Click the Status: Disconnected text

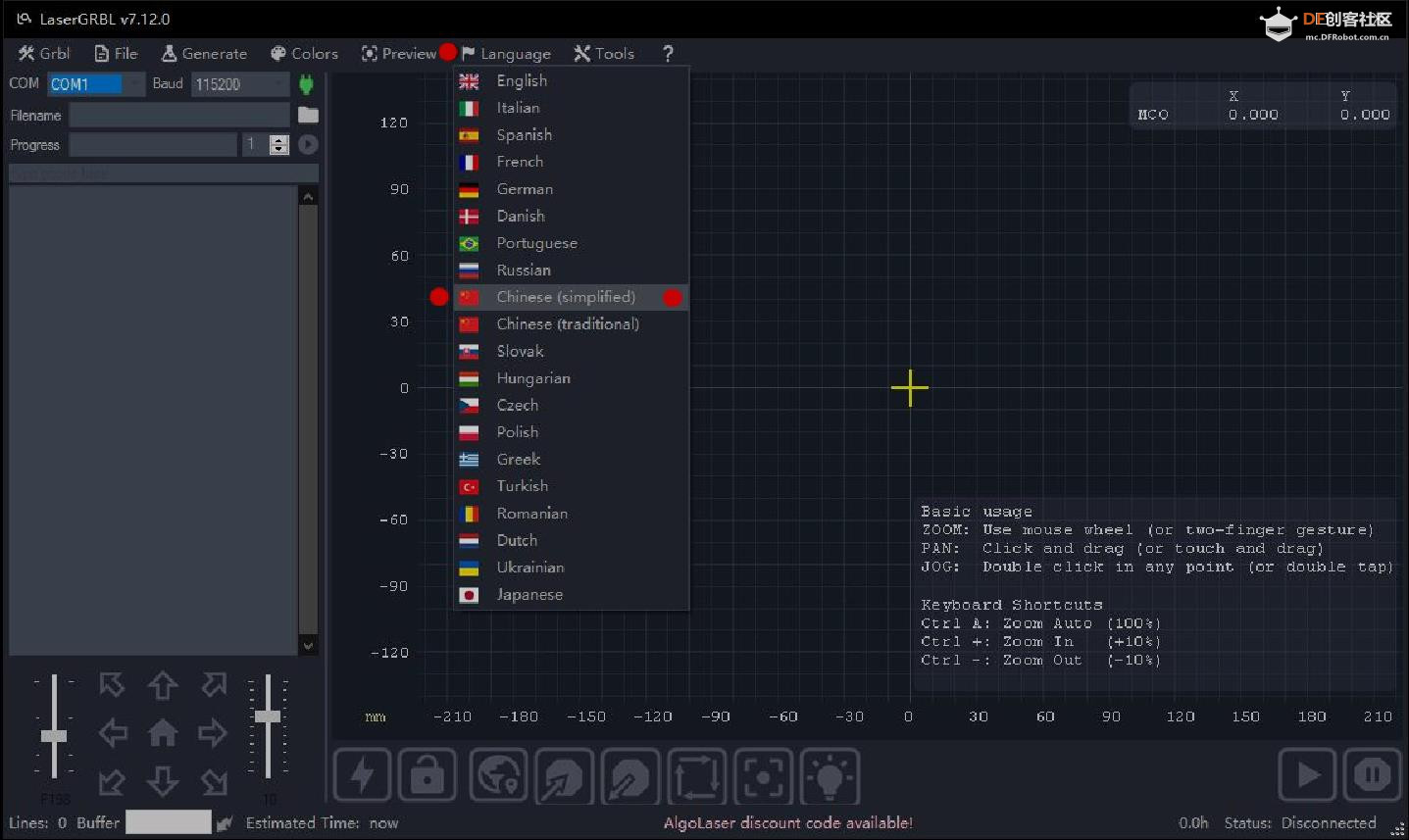(x=1300, y=823)
